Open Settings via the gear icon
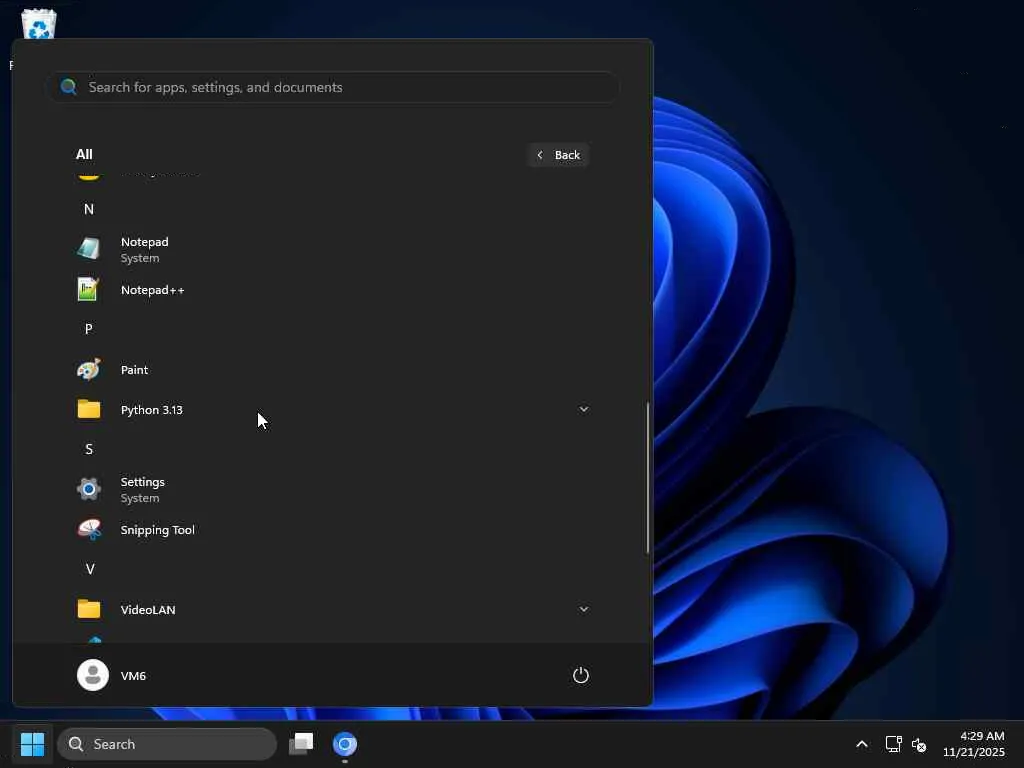The image size is (1024, 768). [88, 488]
